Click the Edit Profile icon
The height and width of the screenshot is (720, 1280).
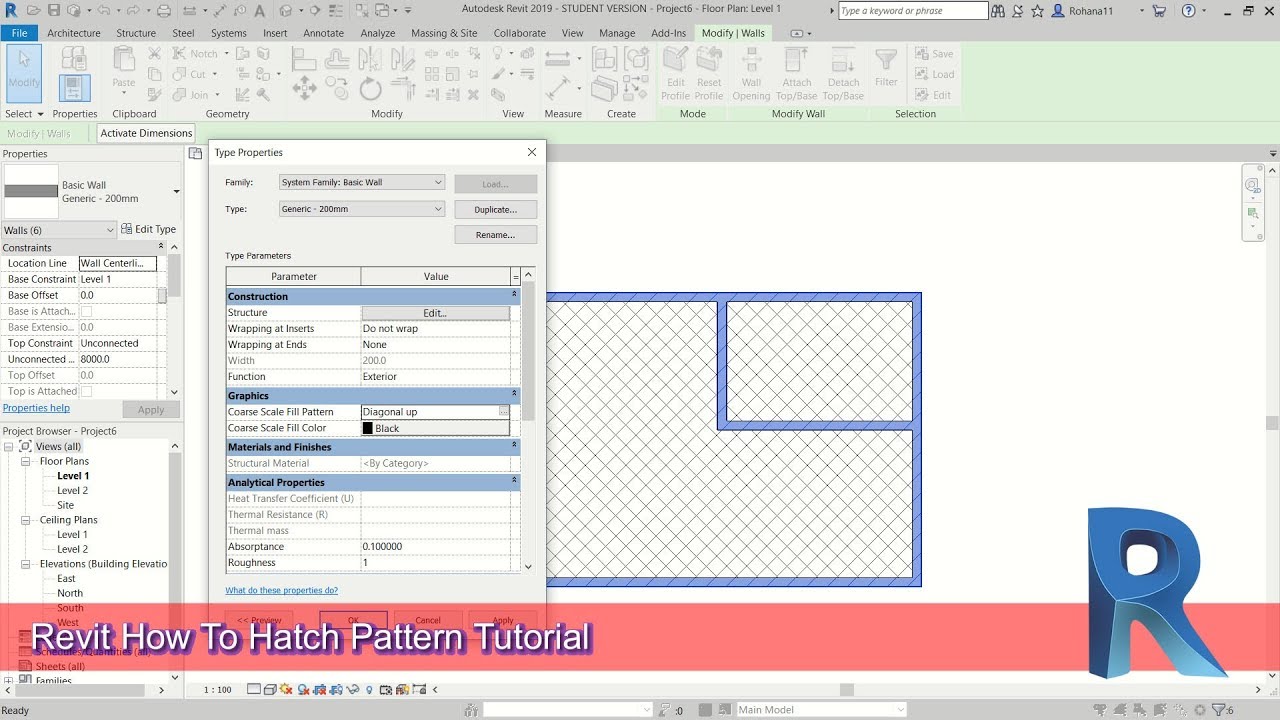point(676,74)
